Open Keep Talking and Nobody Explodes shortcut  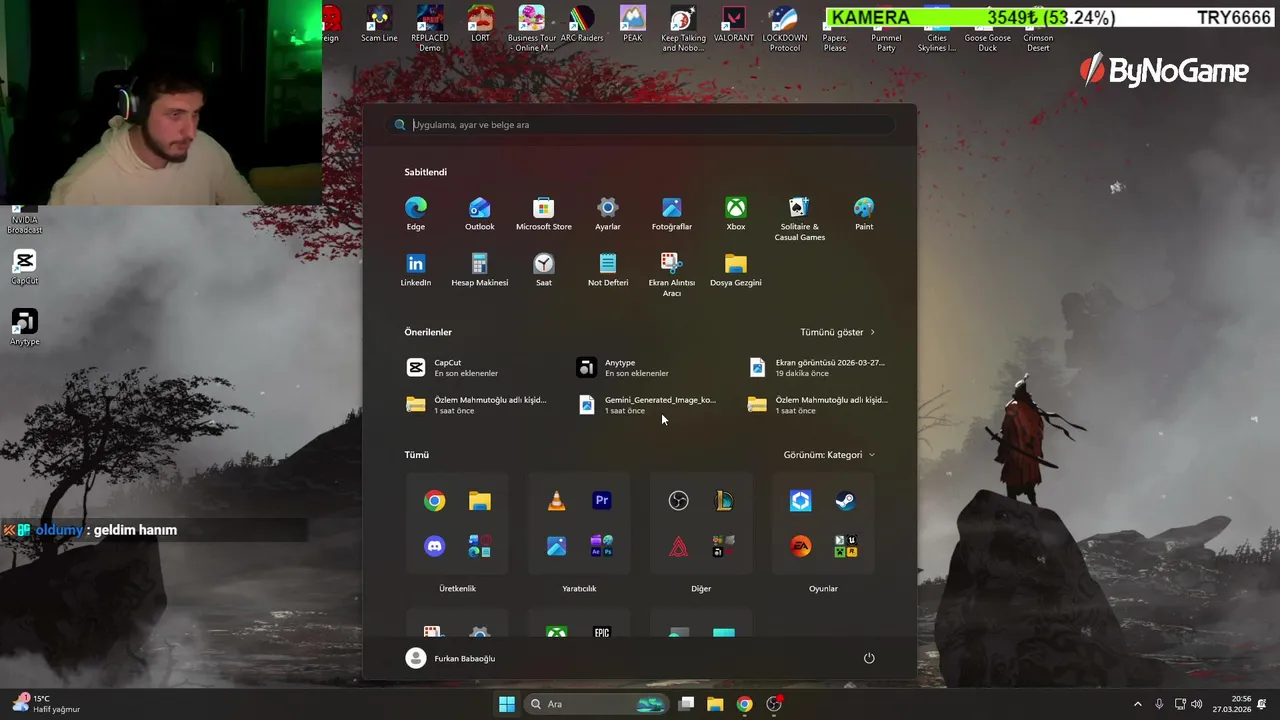683,29
